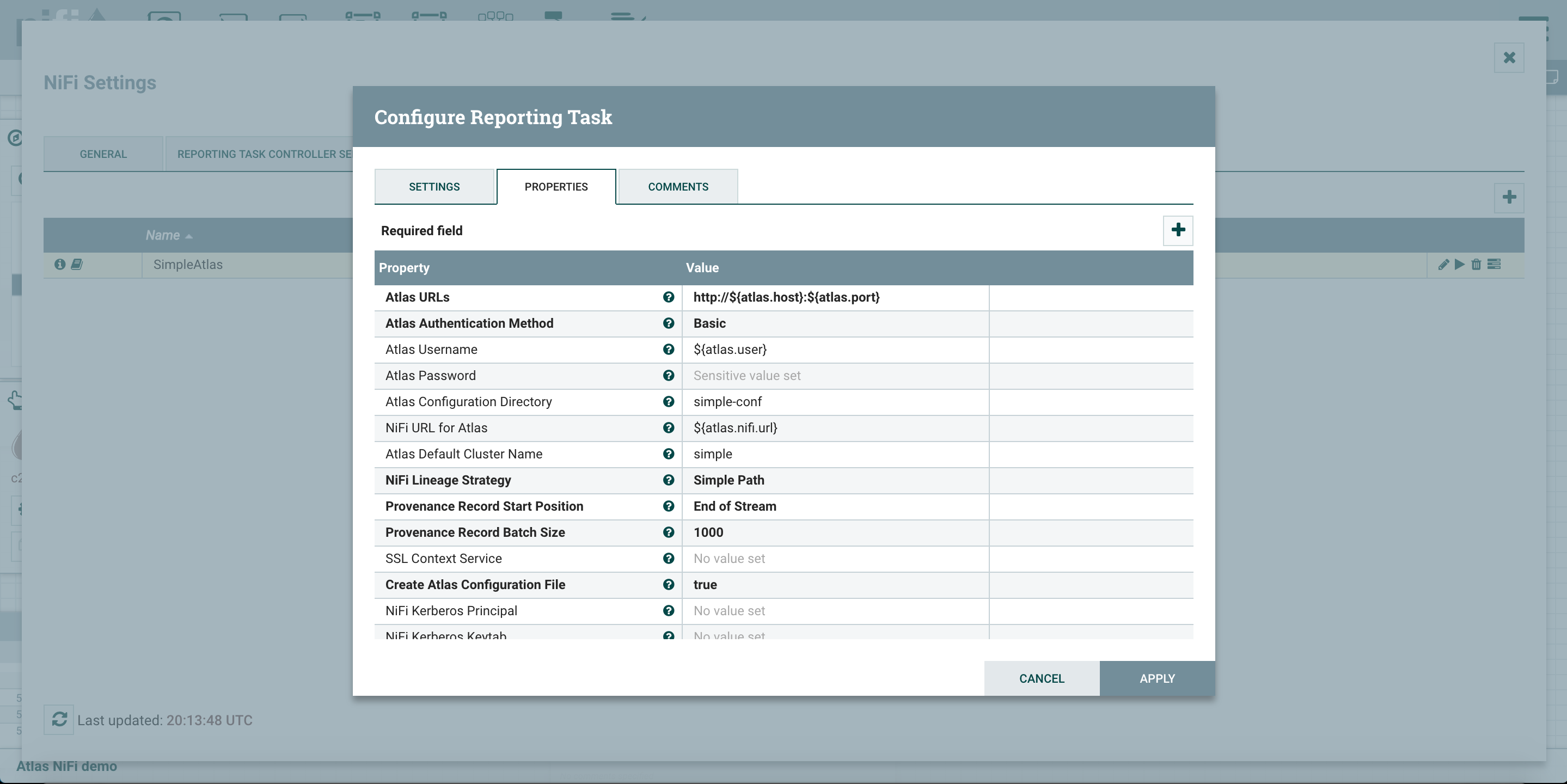This screenshot has height=784, width=1567.
Task: Click the add property plus button
Action: (1178, 230)
